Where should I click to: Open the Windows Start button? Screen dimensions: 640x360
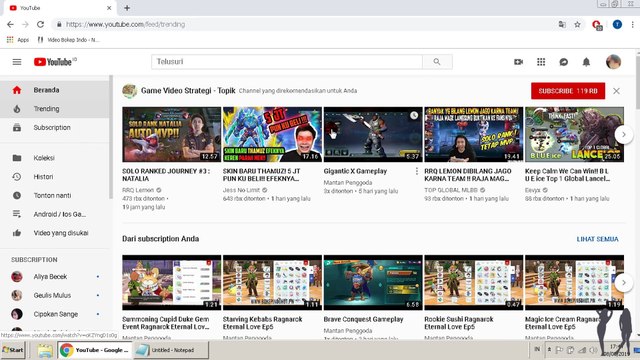(x=13, y=350)
